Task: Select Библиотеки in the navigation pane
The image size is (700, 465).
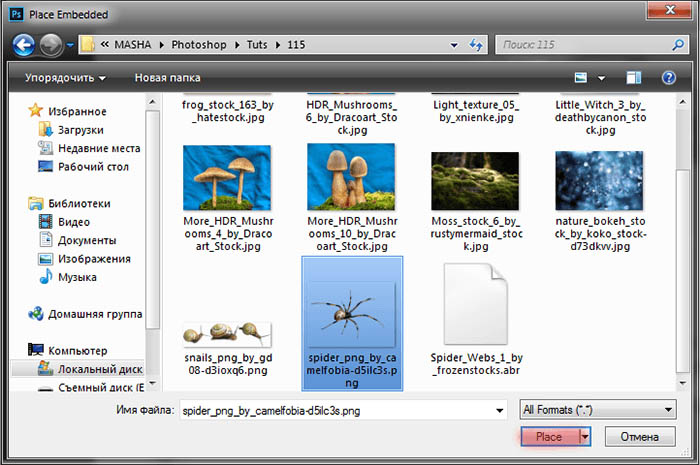Action: pyautogui.click(x=79, y=203)
